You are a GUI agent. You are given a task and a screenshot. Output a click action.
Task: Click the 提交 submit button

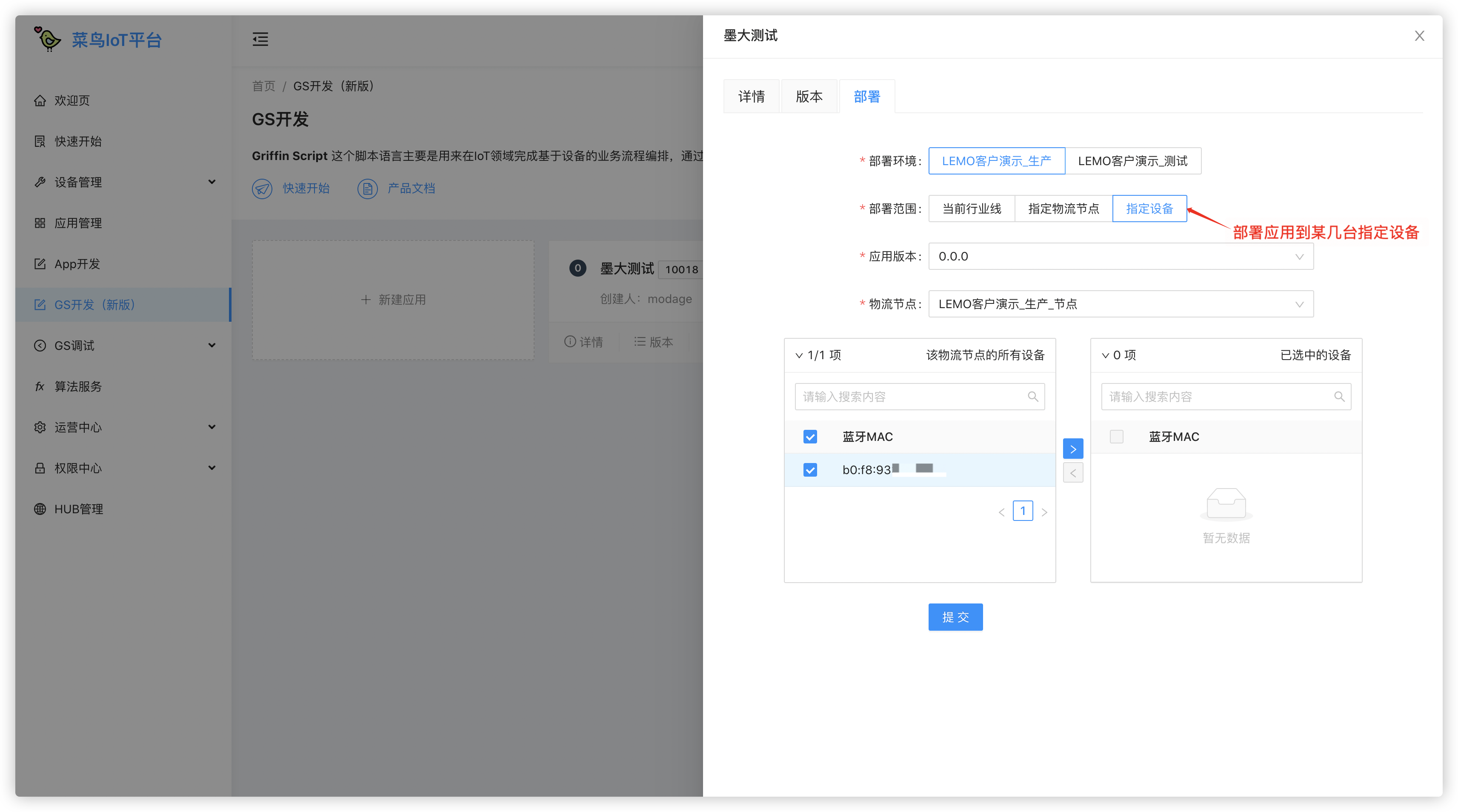pyautogui.click(x=955, y=617)
